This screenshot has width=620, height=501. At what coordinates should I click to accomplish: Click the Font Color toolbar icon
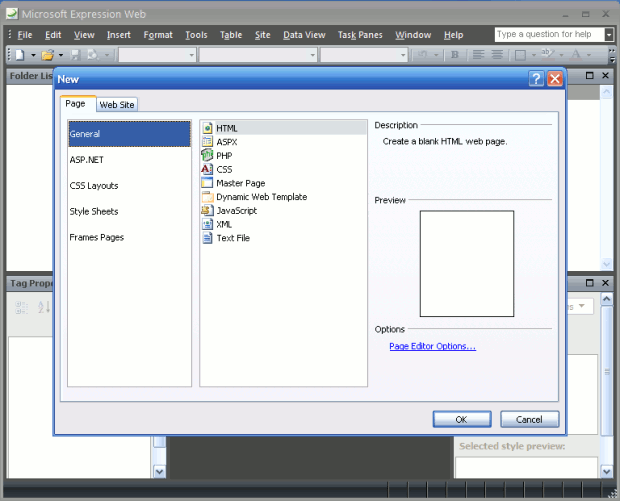coord(576,55)
